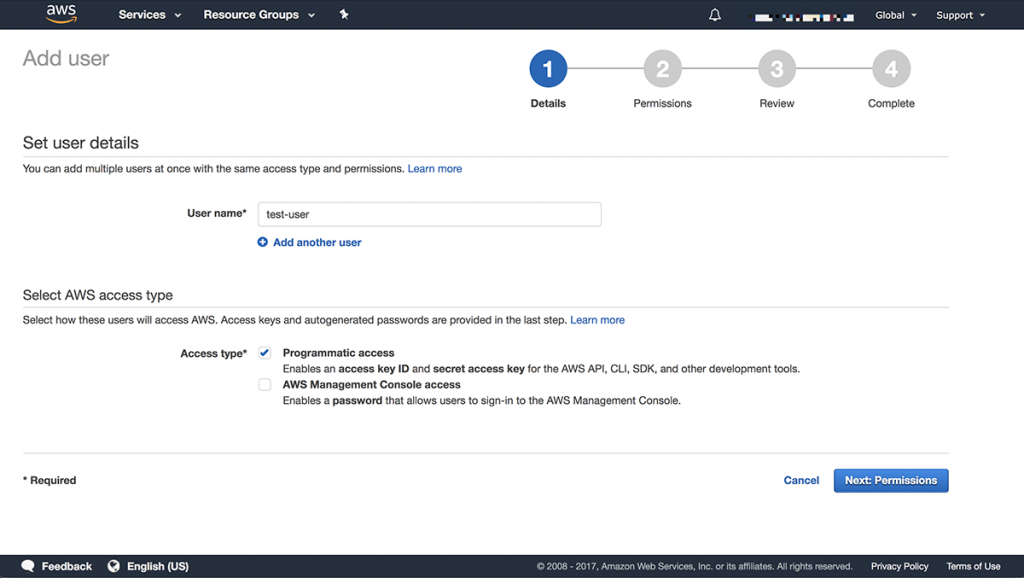Click the plus icon beside Add another user
This screenshot has height=578, width=1024.
click(x=262, y=242)
